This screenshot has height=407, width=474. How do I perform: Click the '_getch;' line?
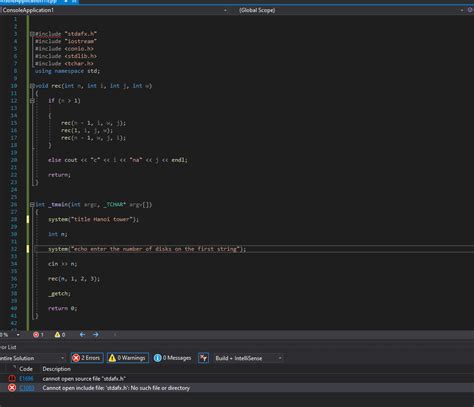[59, 293]
